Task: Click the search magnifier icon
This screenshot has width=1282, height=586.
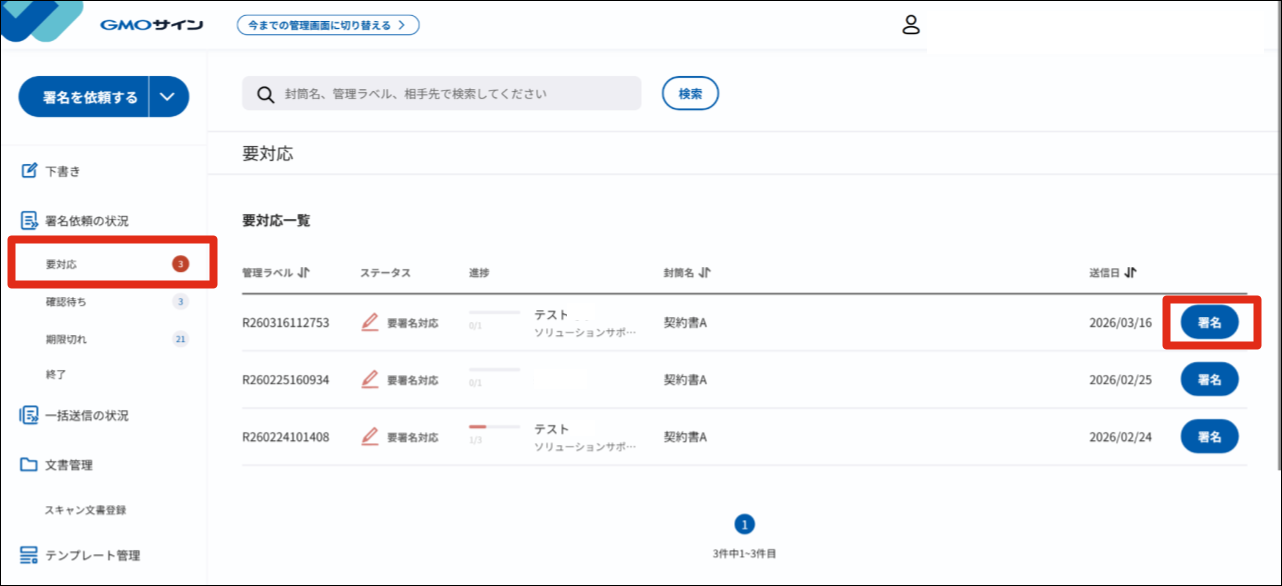Action: click(265, 94)
